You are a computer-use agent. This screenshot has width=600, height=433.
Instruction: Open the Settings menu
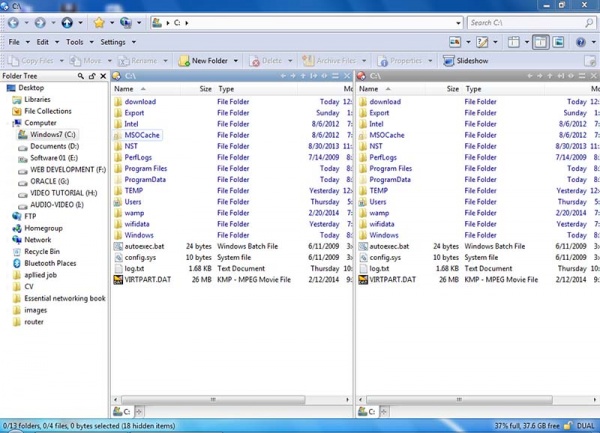[113, 42]
